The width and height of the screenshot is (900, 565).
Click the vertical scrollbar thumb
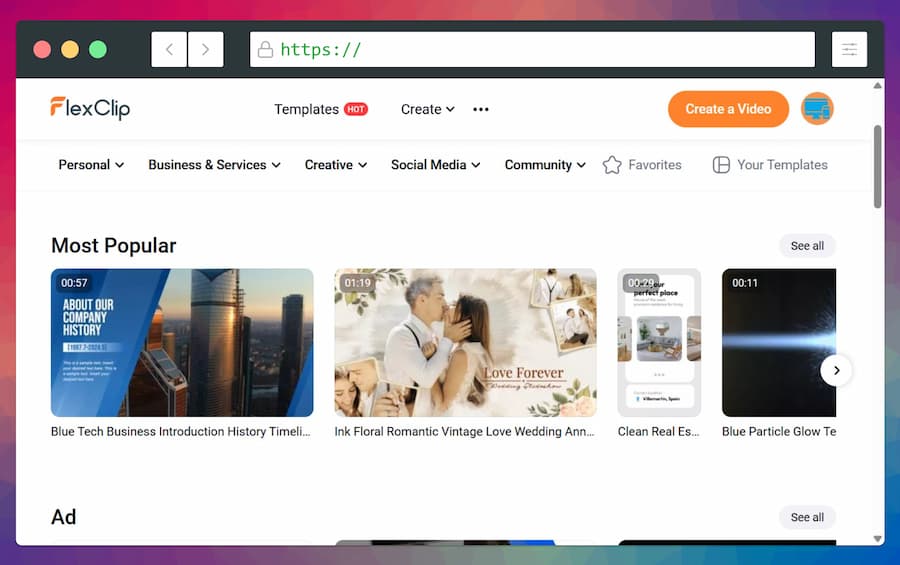tap(878, 167)
